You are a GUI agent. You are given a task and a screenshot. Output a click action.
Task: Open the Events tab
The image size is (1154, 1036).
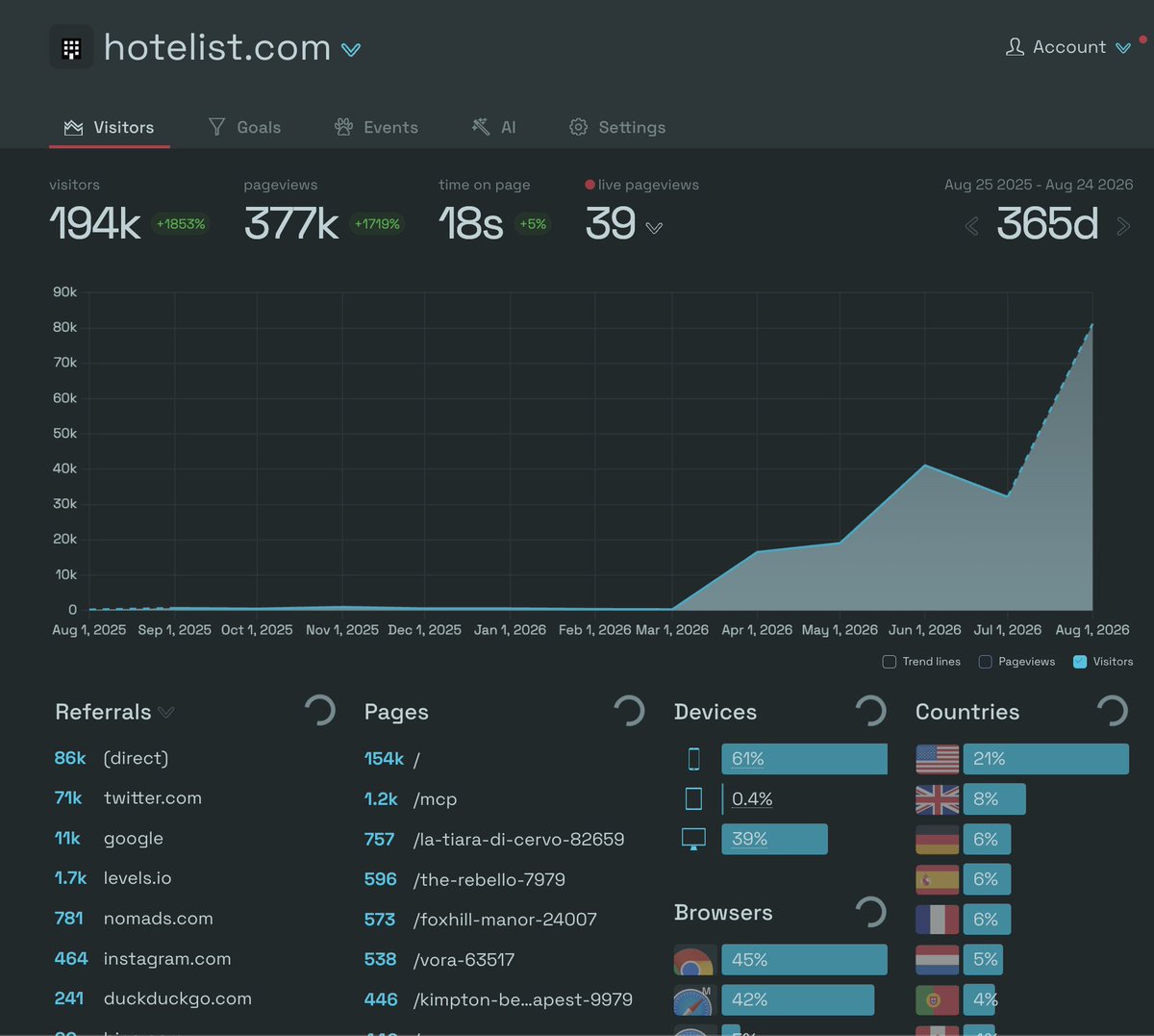376,127
